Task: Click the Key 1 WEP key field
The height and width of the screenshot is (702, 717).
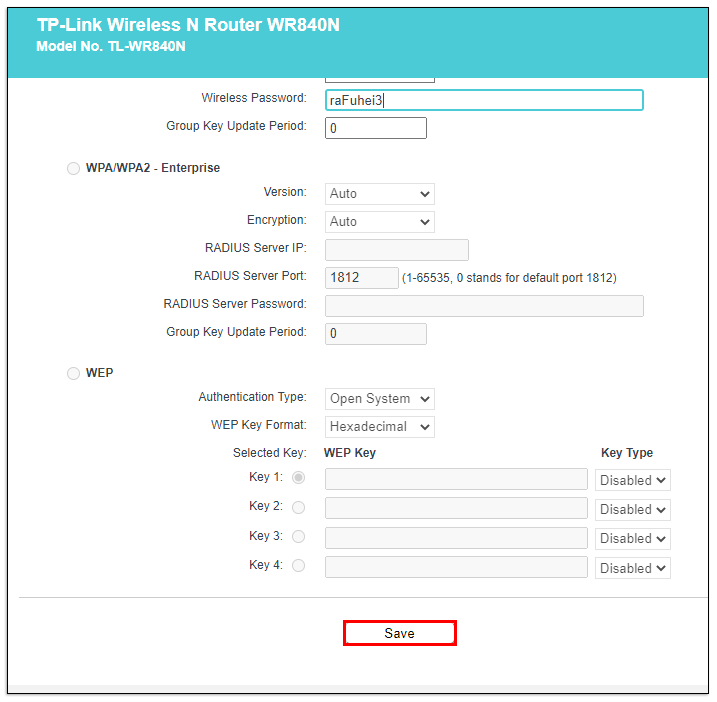Action: click(x=456, y=479)
